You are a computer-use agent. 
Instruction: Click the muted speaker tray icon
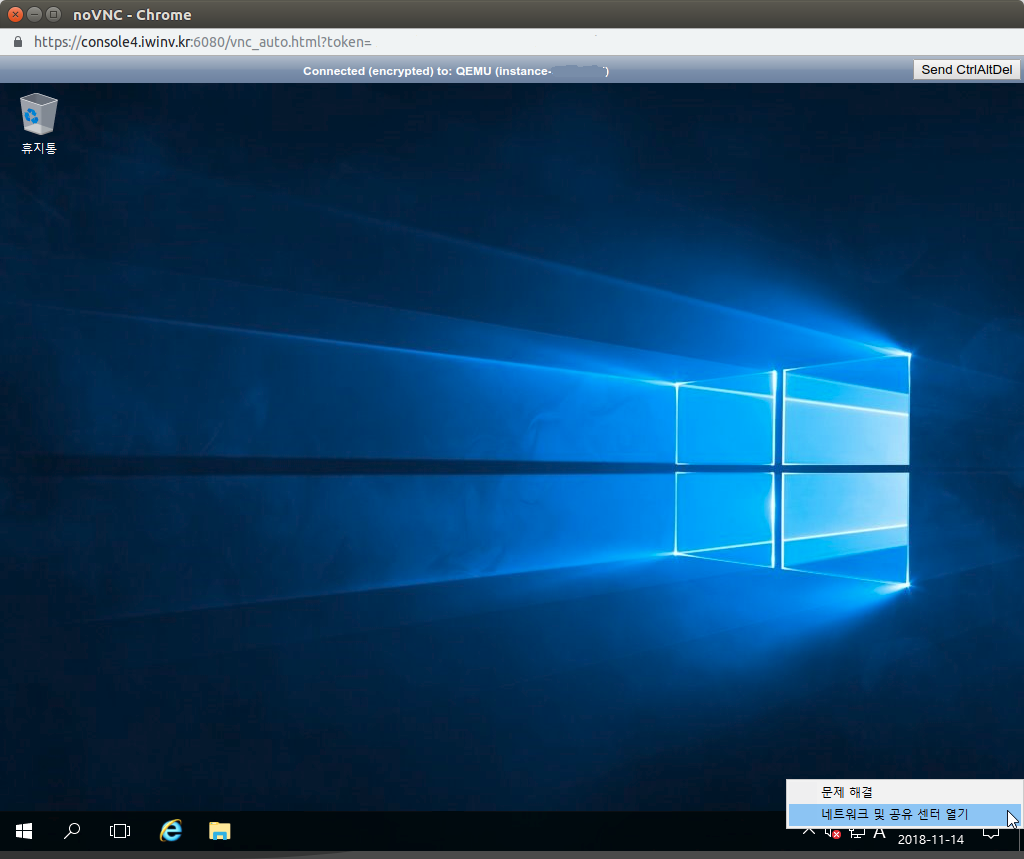pyautogui.click(x=832, y=832)
